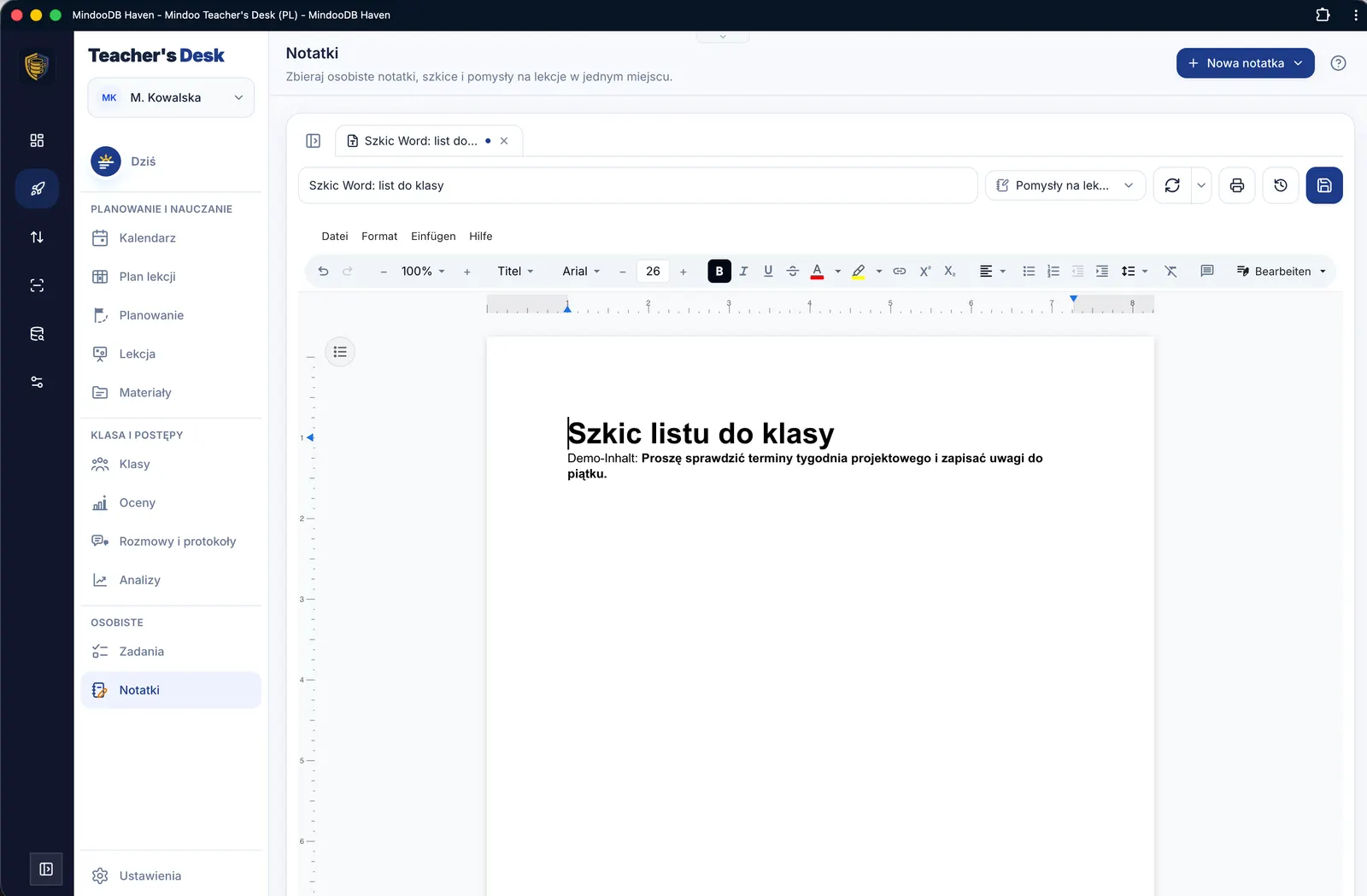Save the note with the disk button

click(1324, 185)
